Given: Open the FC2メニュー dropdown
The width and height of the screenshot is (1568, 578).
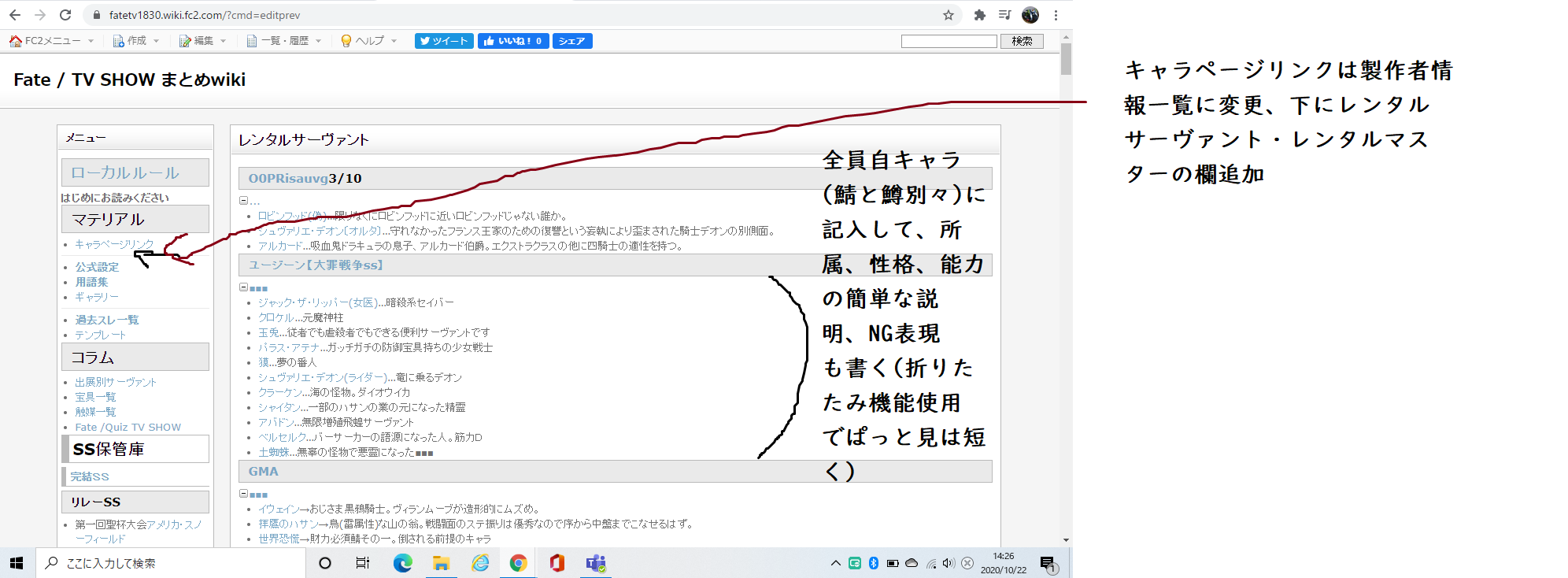Looking at the screenshot, I should pyautogui.click(x=52, y=41).
